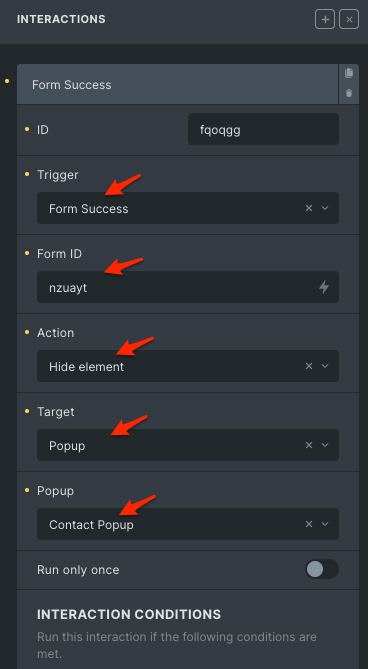Clear the Contact Popup selection

click(x=309, y=524)
